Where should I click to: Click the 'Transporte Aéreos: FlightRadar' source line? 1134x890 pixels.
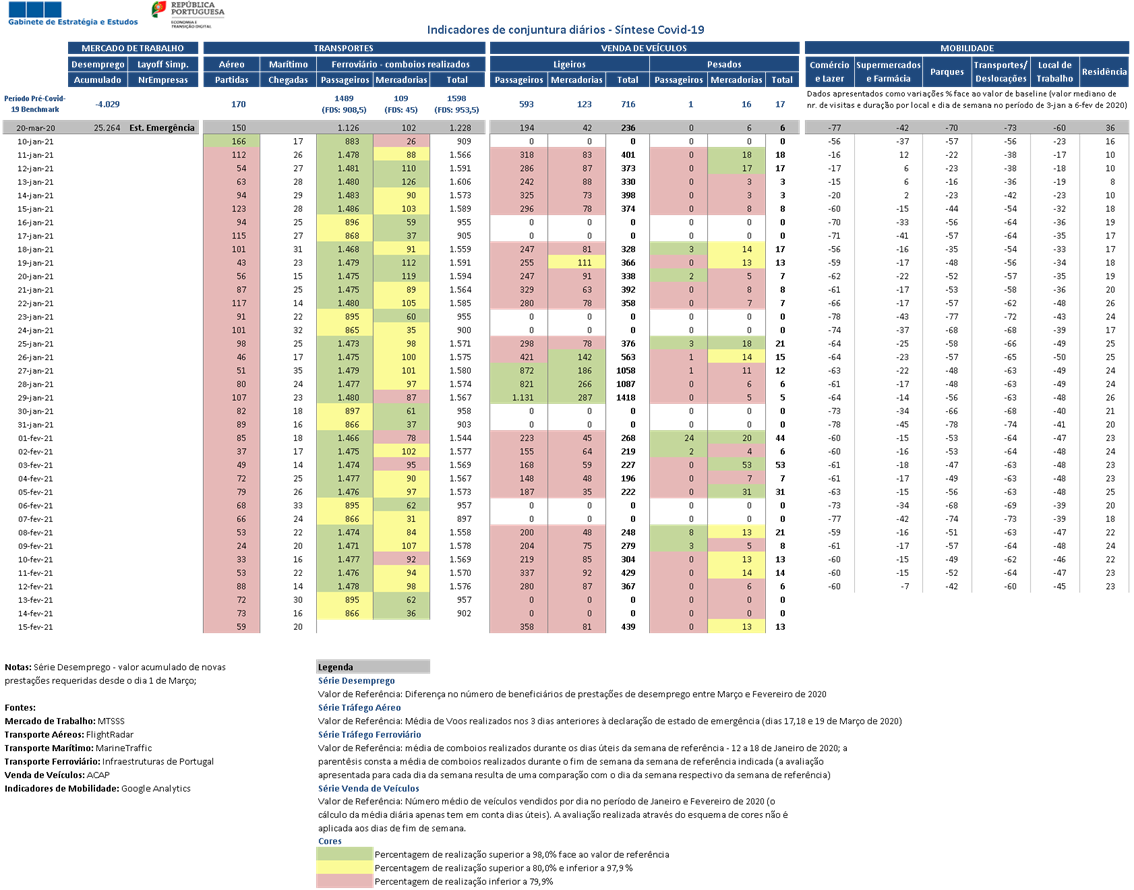click(69, 735)
